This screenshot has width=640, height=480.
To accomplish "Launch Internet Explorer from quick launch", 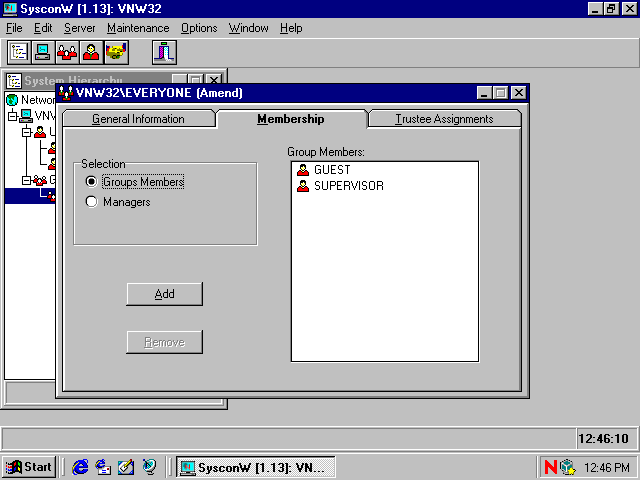I will click(x=80, y=467).
